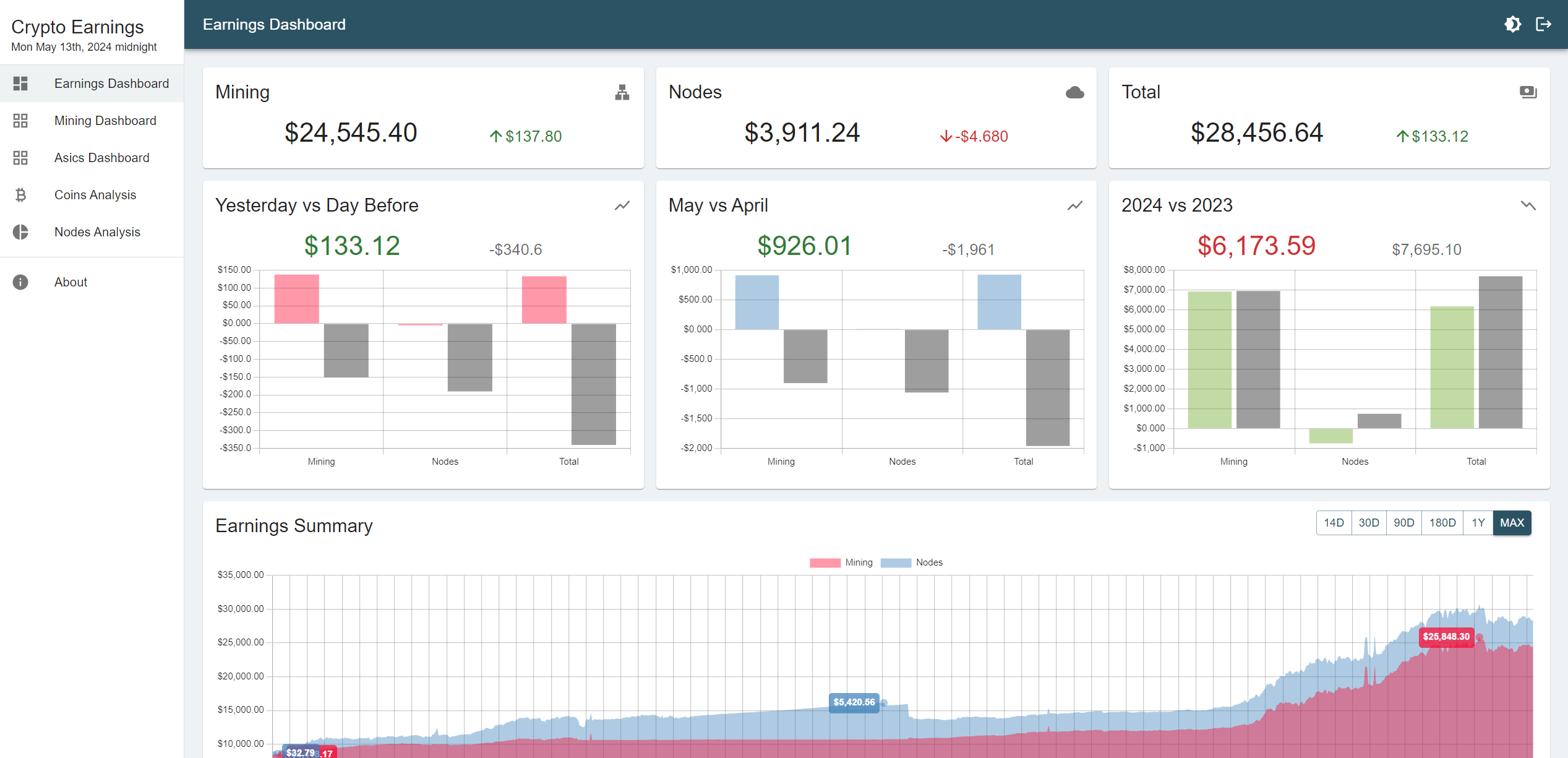Click the pink Total bar in Yesterday chart

pyautogui.click(x=544, y=299)
